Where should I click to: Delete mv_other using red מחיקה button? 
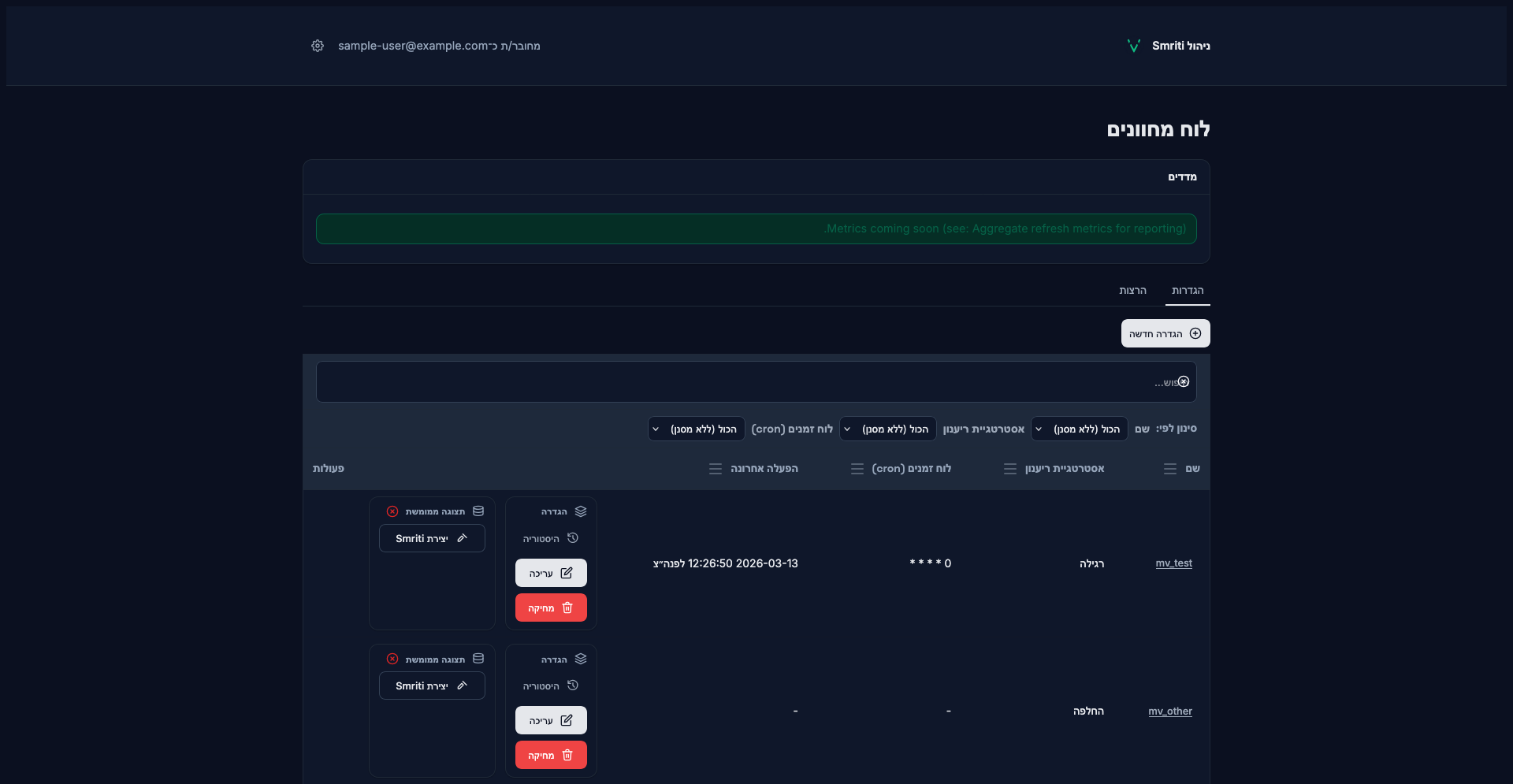(x=551, y=755)
